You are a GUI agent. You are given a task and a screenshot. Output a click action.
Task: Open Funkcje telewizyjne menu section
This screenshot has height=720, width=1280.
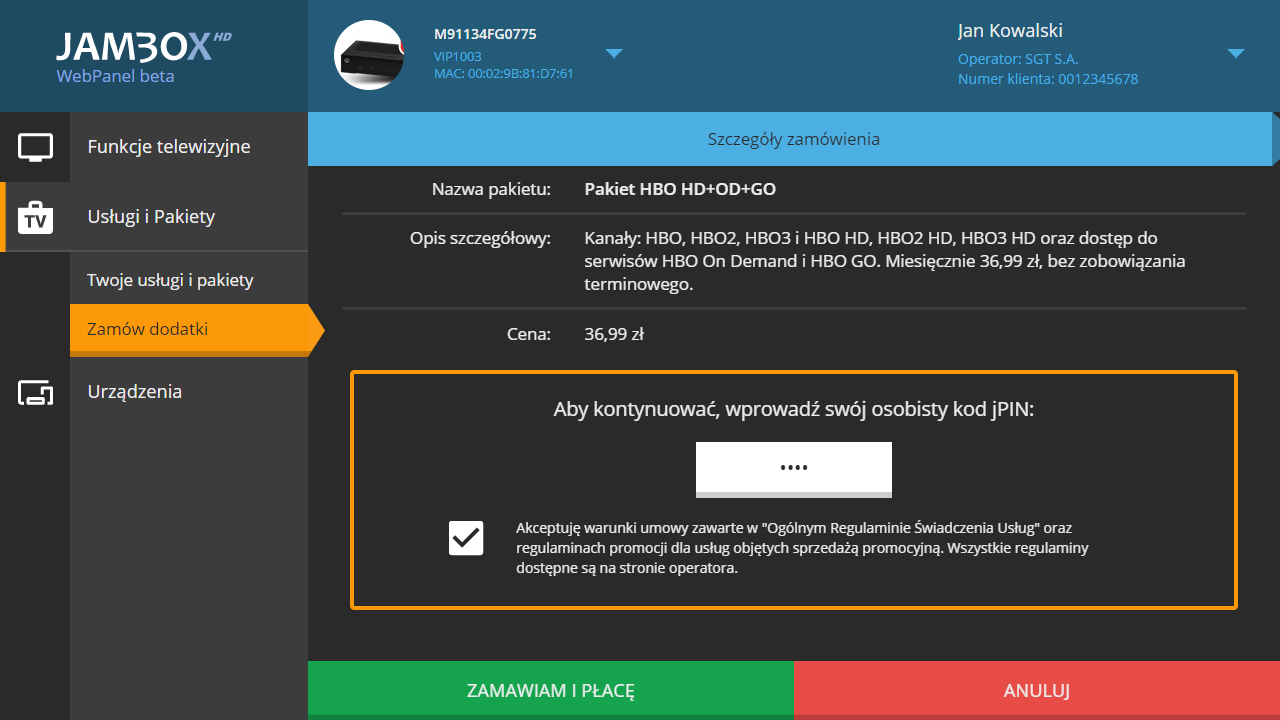(169, 147)
